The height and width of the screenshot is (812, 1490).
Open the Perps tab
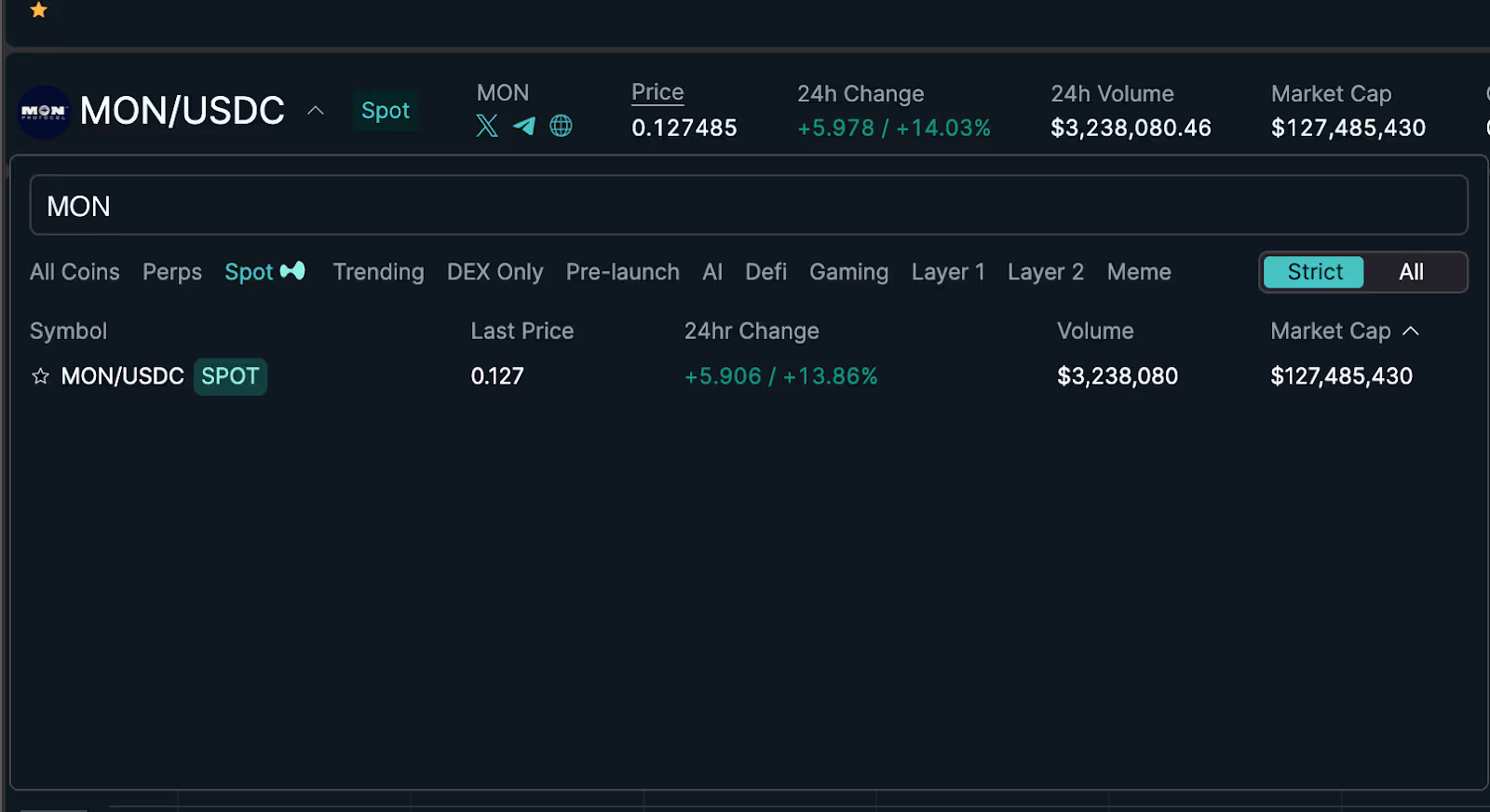coord(172,272)
